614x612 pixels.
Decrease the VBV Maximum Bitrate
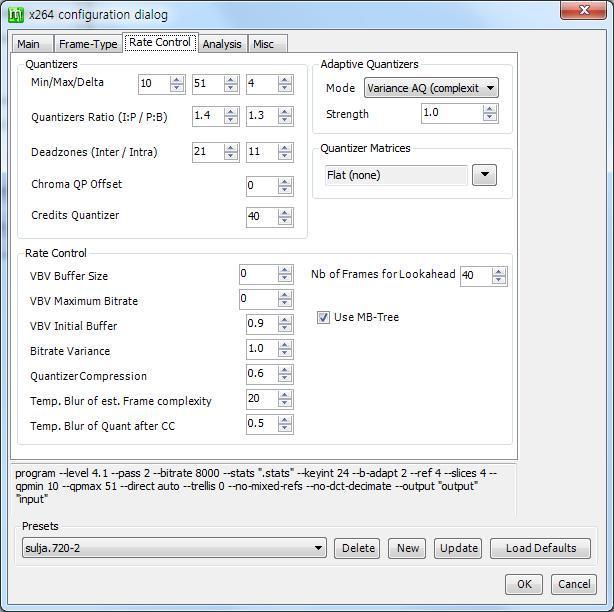pos(285,304)
